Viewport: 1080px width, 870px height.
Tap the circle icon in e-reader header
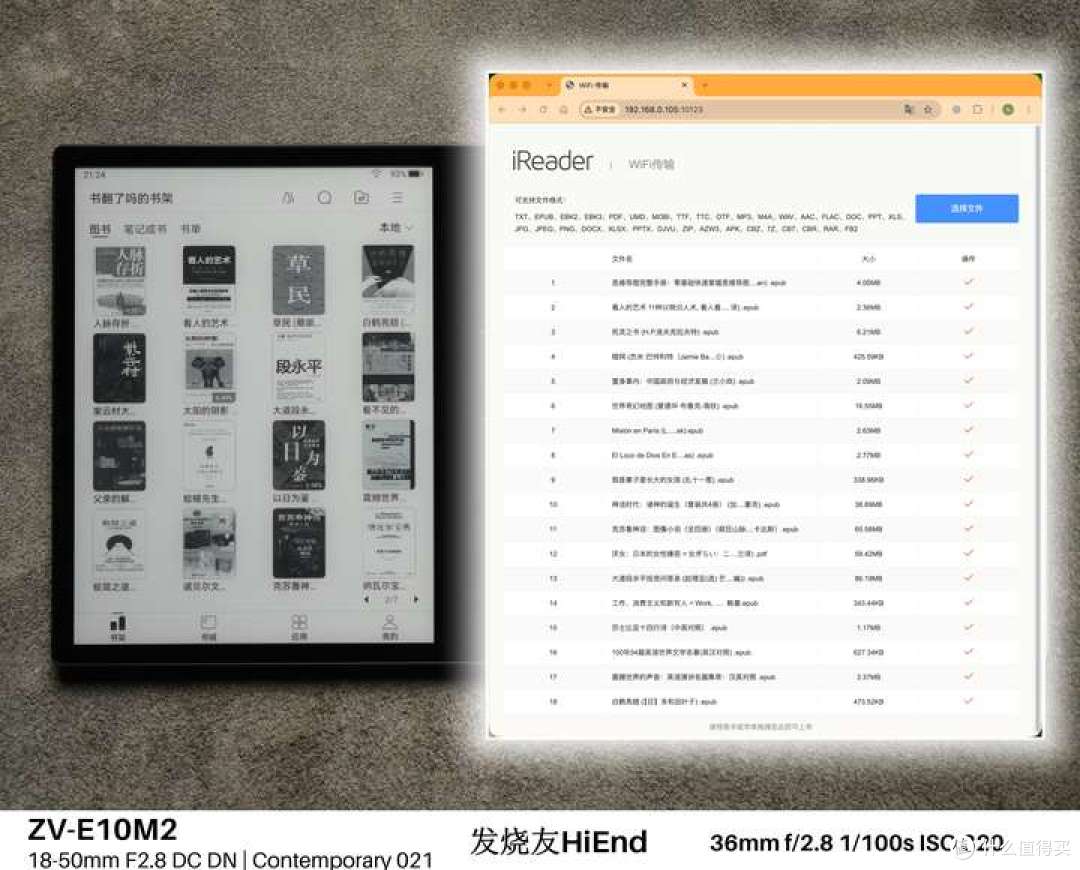(324, 198)
